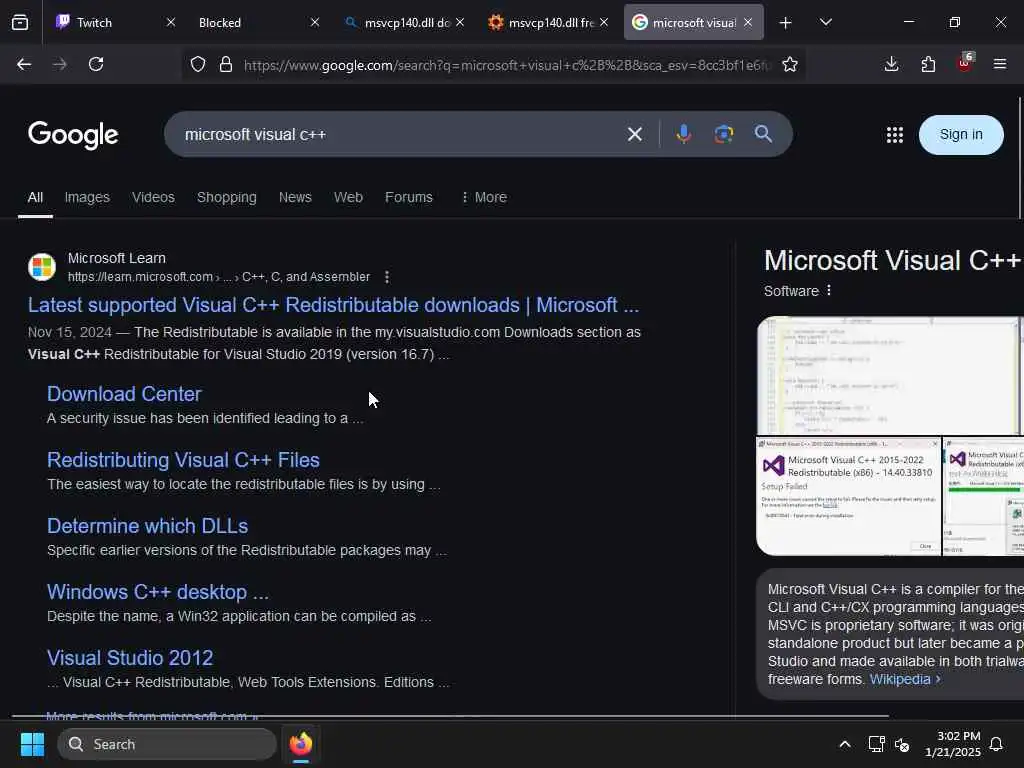Click the site security padlock icon
1024x768 pixels.
pyautogui.click(x=226, y=64)
